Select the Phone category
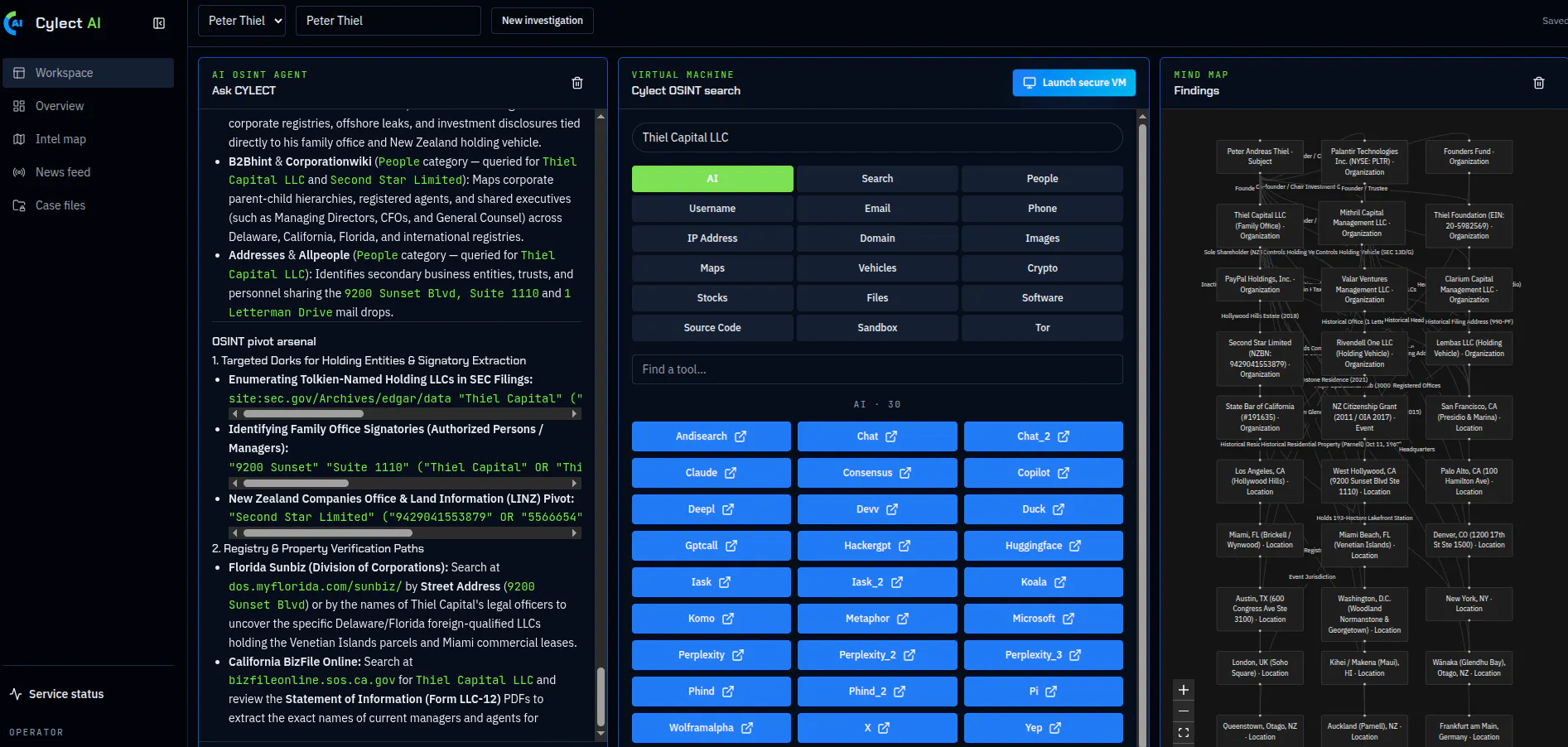Viewport: 1568px width, 747px height. pyautogui.click(x=1042, y=209)
